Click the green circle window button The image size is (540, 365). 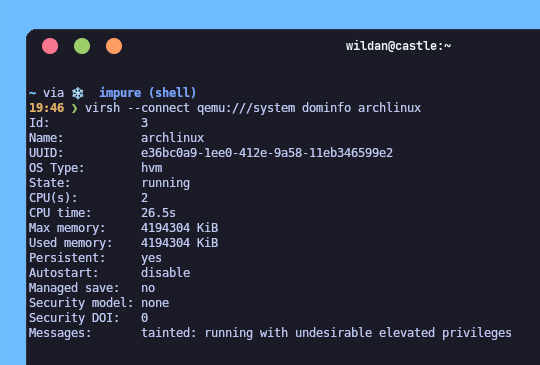[82, 46]
